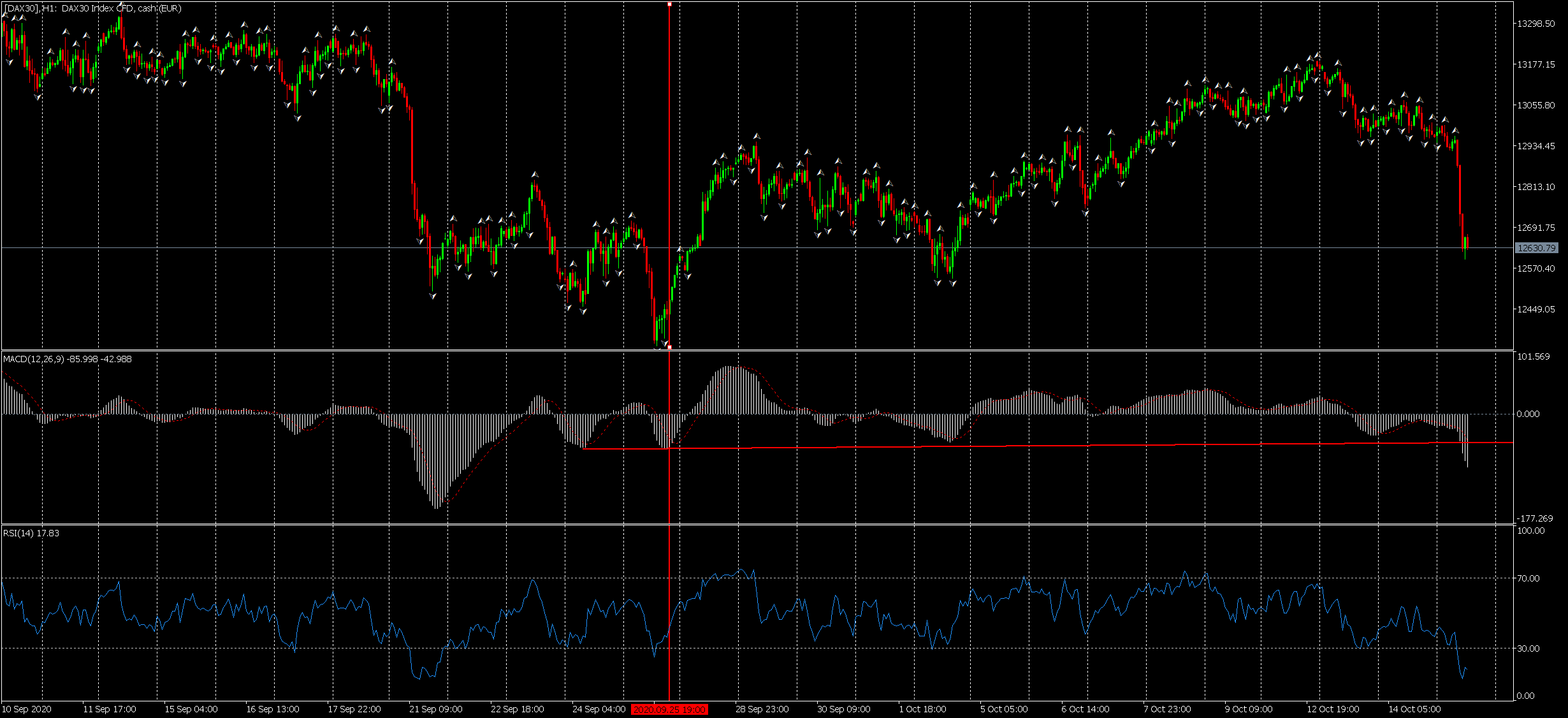Click the 15 Sep 04:00 time label
Screen dimensions: 1568x718
point(191,709)
